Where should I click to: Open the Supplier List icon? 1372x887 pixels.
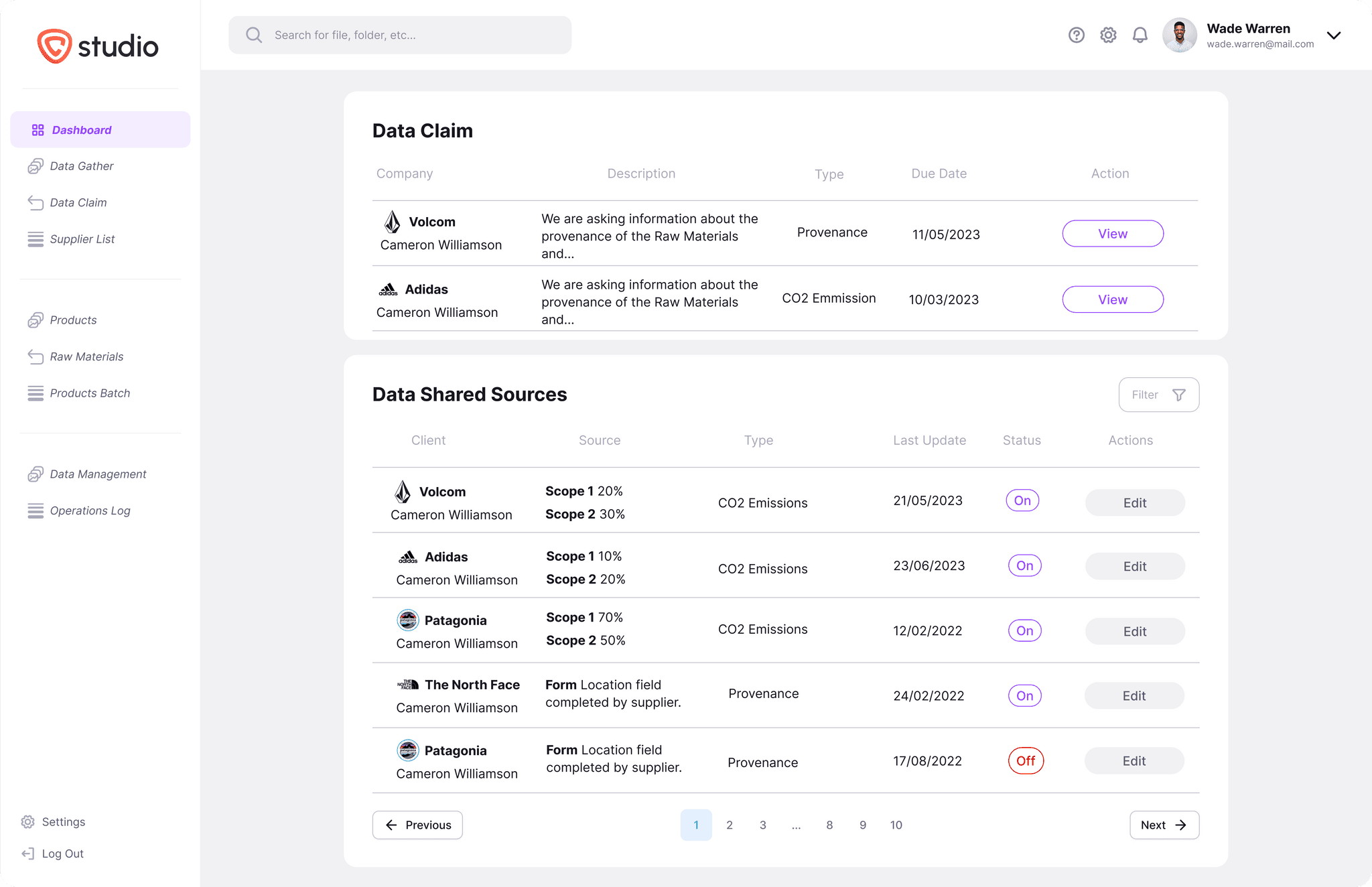(x=36, y=239)
